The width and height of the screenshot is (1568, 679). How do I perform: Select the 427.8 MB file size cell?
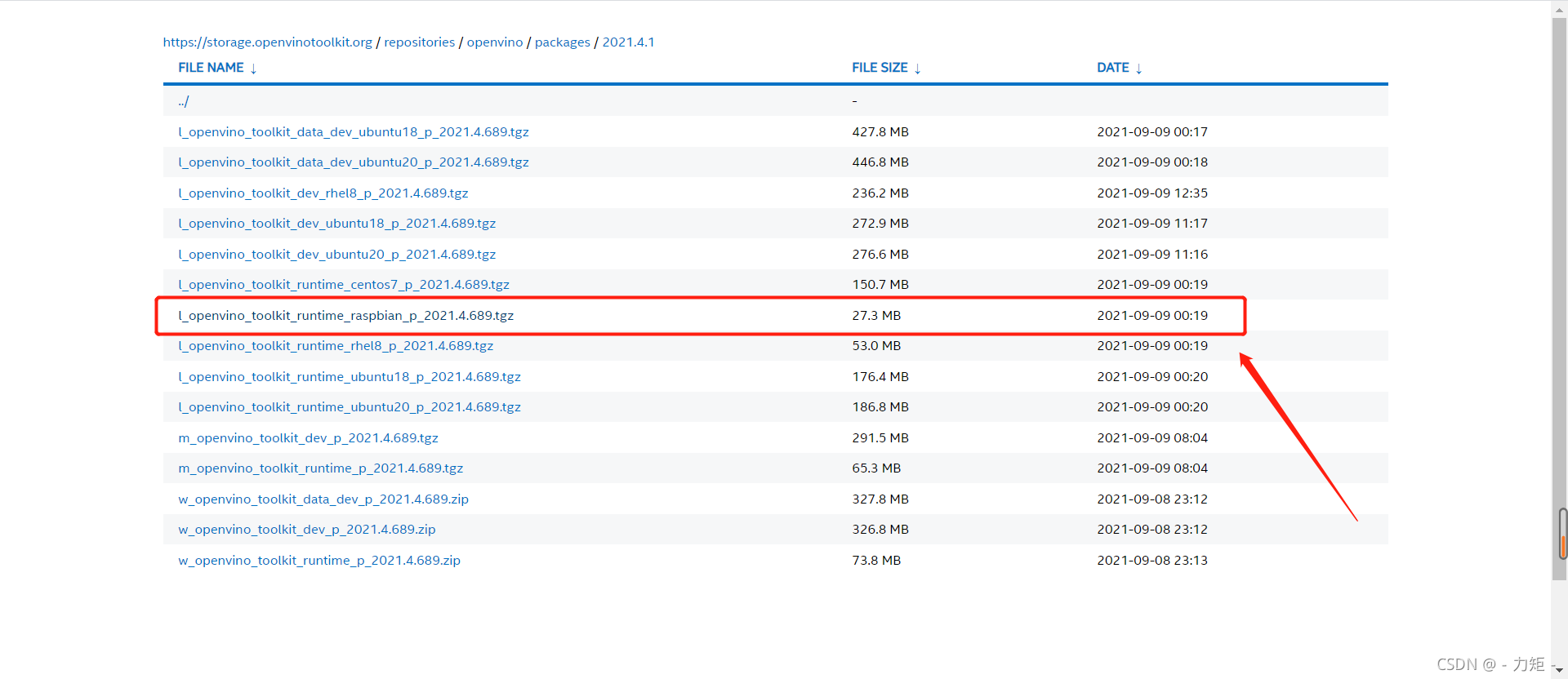pos(880,132)
